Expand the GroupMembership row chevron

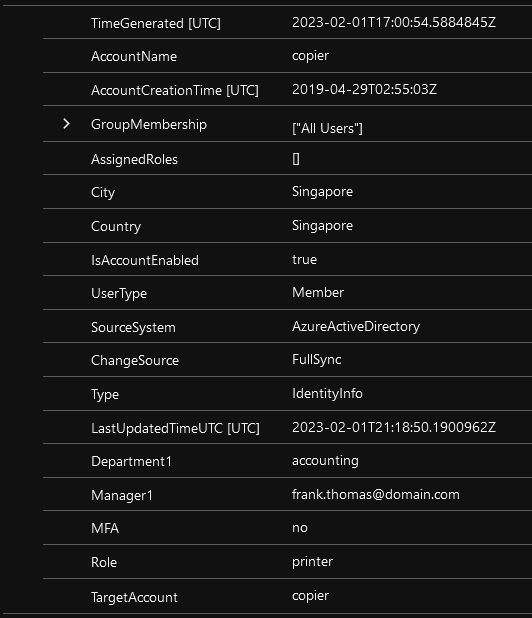tap(66, 124)
